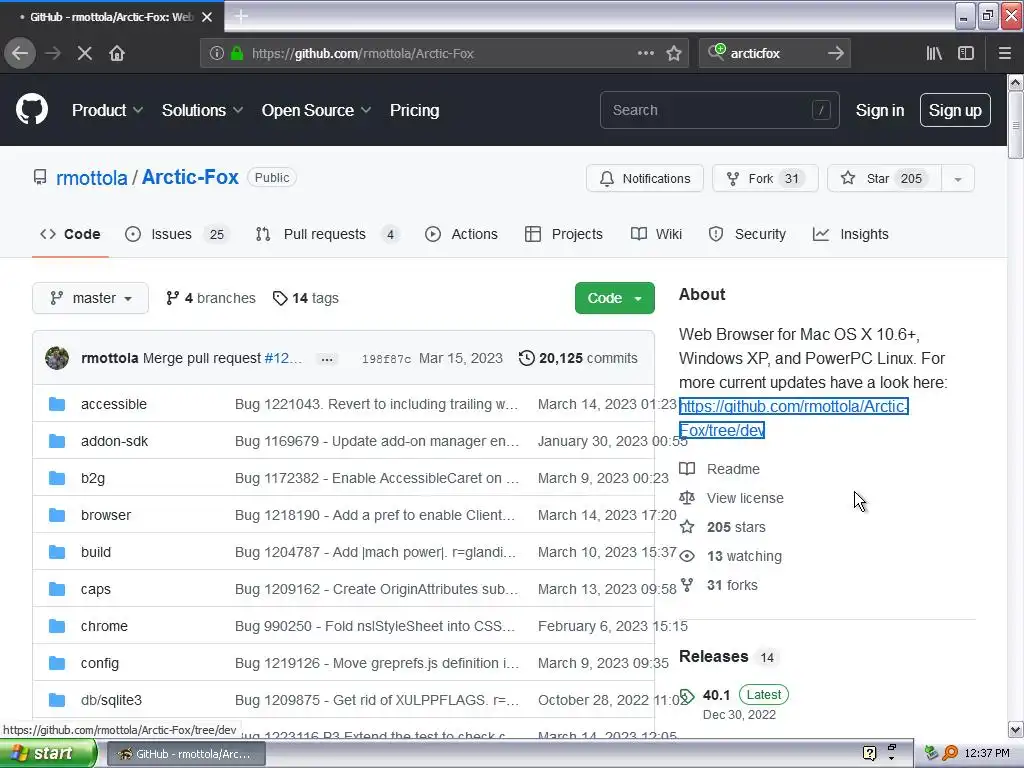1024x768 pixels.
Task: Switch to the Issues tab
Action: point(176,234)
